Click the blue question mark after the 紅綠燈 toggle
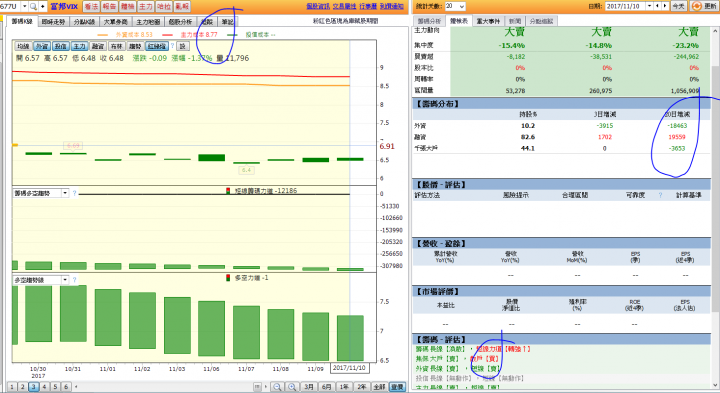The image size is (720, 393). coord(173,46)
